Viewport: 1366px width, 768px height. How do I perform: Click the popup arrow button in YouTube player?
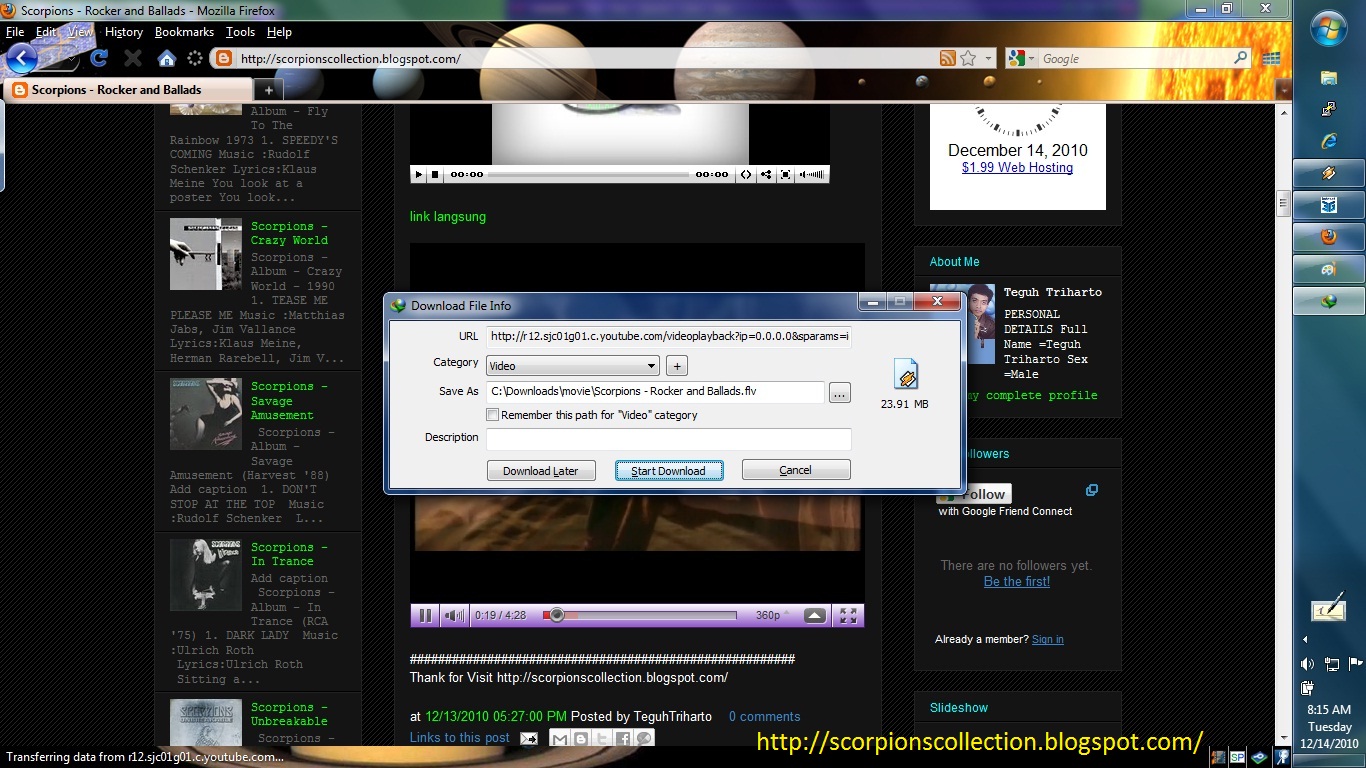pyautogui.click(x=815, y=615)
